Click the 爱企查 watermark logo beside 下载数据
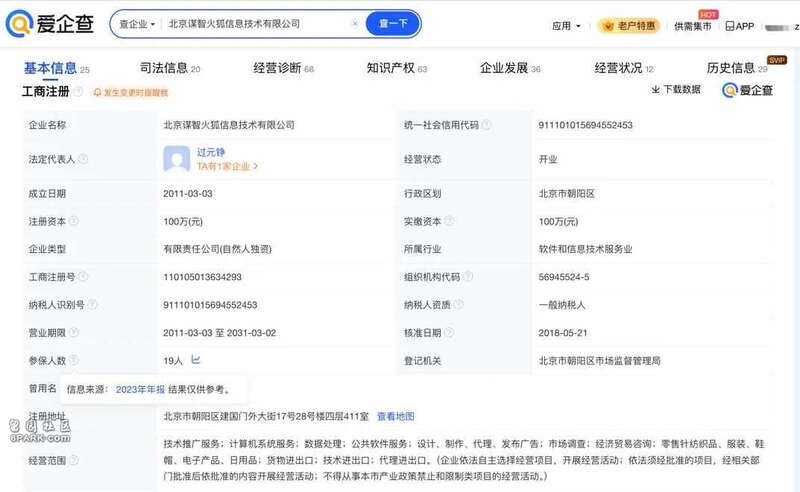The width and height of the screenshot is (800, 492). coord(747,90)
